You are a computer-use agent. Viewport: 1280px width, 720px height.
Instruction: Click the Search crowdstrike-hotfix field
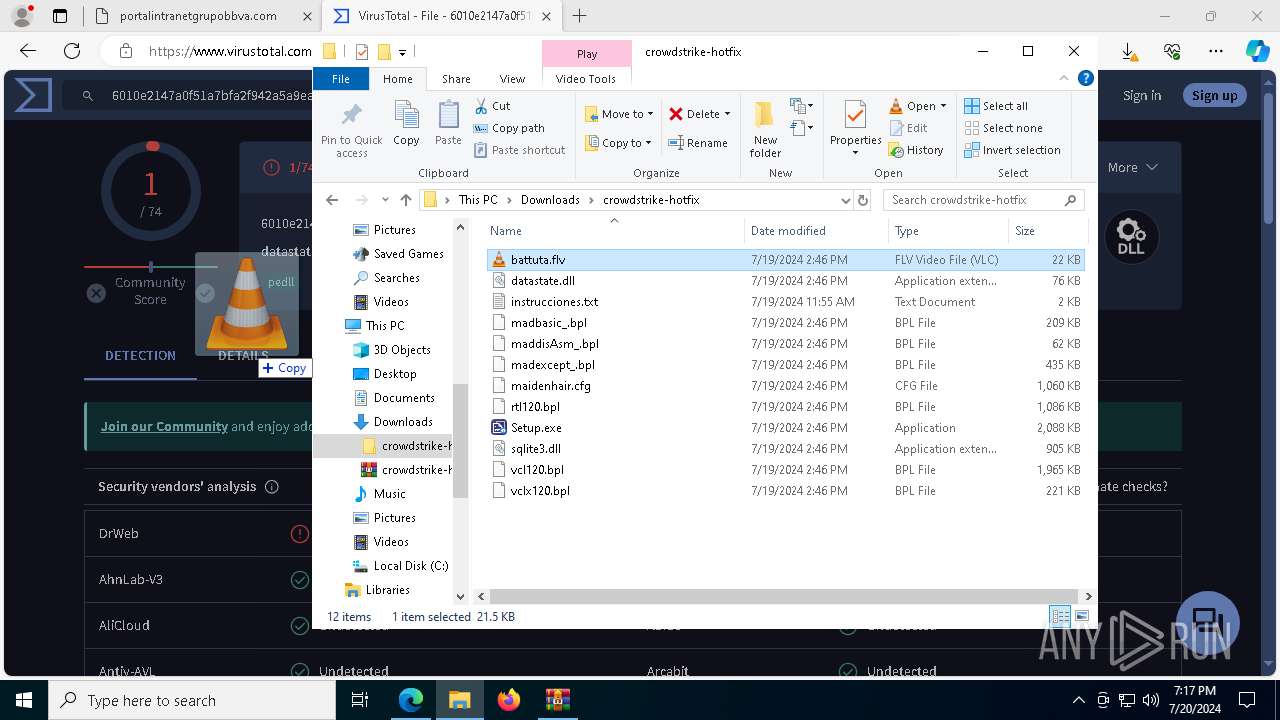click(x=983, y=200)
